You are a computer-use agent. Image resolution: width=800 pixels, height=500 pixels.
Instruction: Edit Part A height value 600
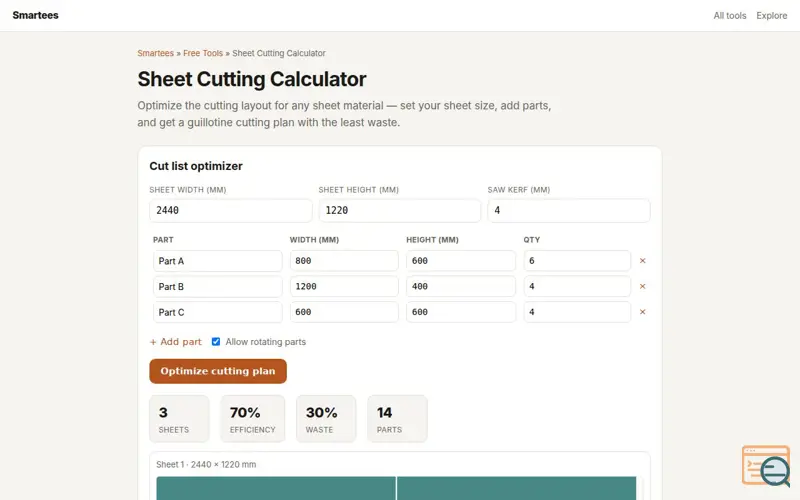[461, 261]
